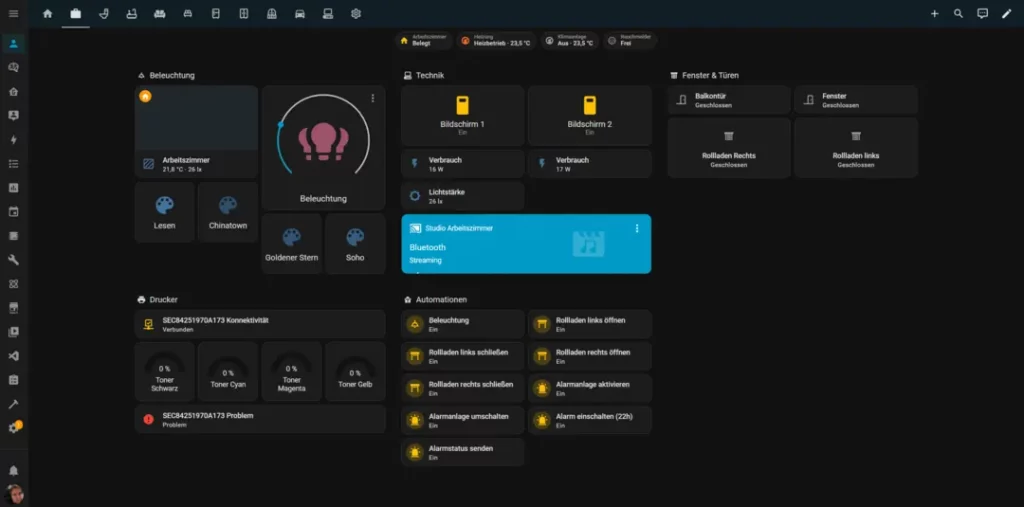Activate the Goldener Stern light scene
This screenshot has width=1024, height=507.
coord(291,244)
